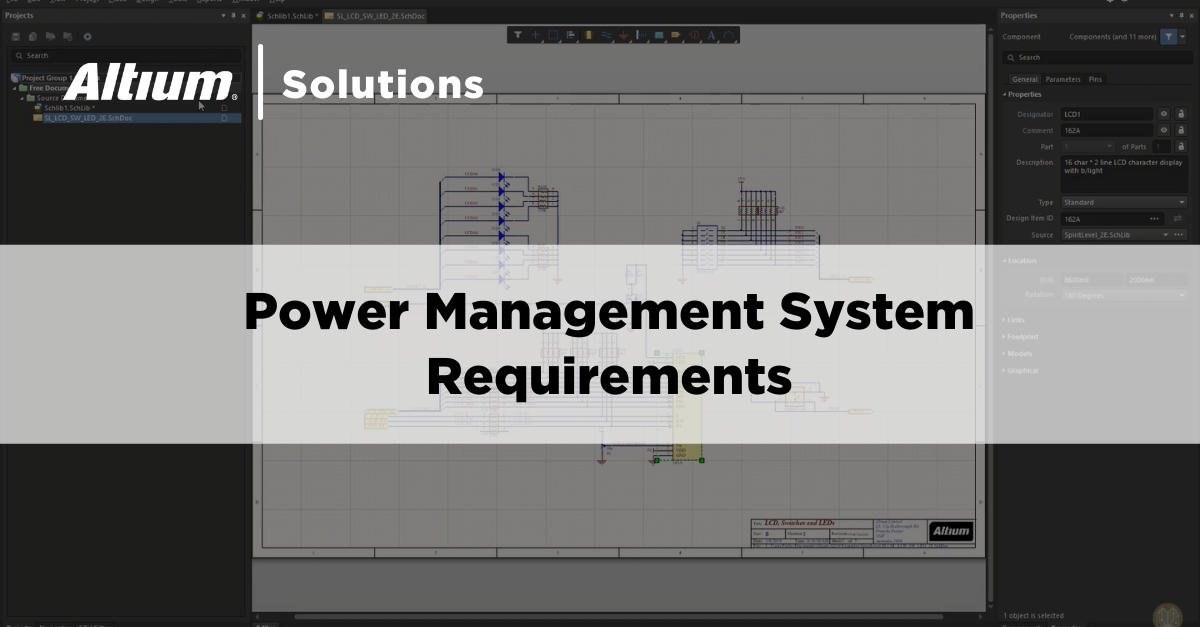Click the Properties panel filter button
This screenshot has width=1200, height=627.
1167,36
